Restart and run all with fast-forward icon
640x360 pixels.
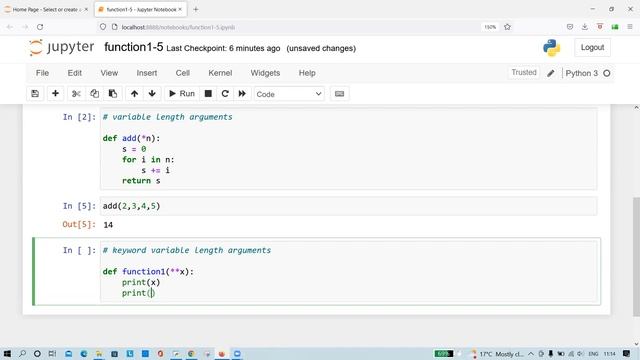coord(242,94)
